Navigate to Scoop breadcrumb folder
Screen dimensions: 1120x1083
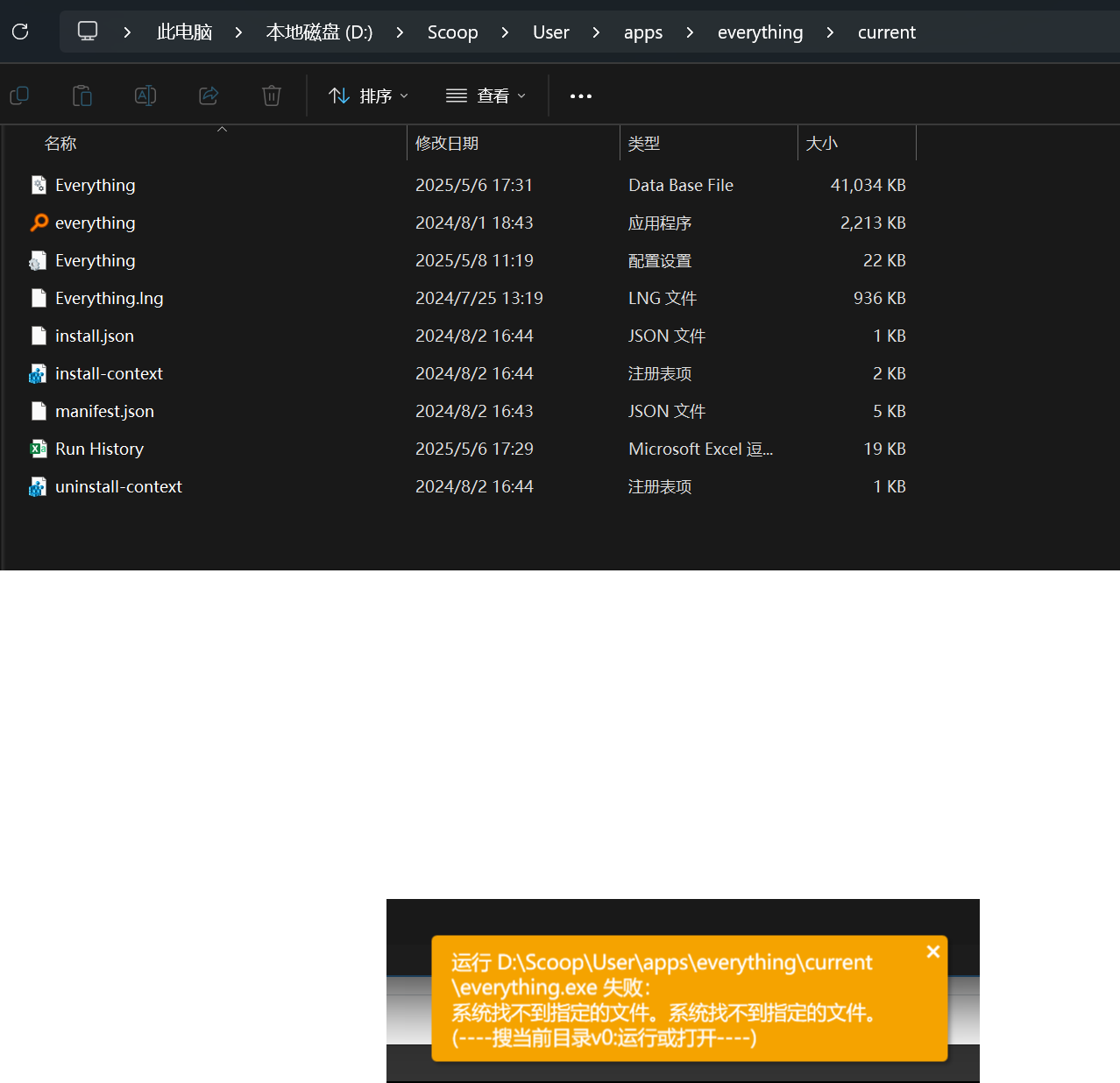pos(452,32)
